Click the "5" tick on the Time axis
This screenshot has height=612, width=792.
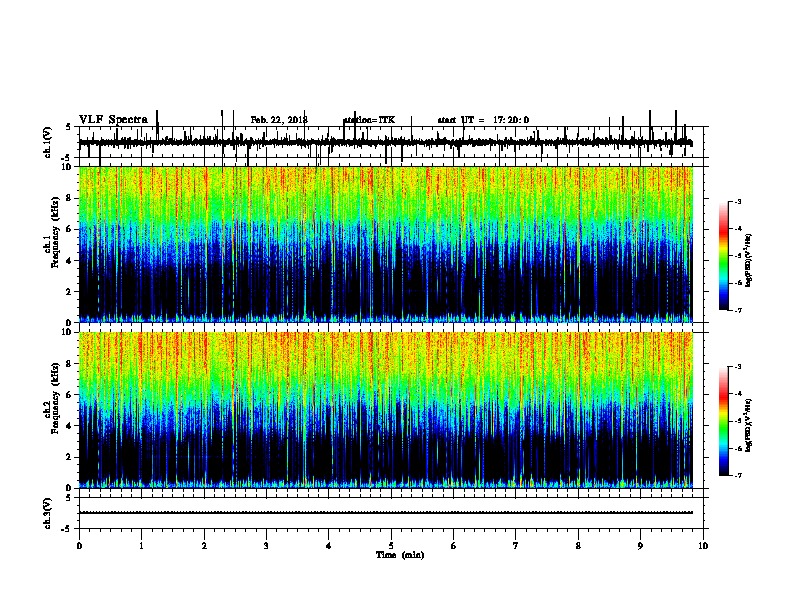point(391,546)
